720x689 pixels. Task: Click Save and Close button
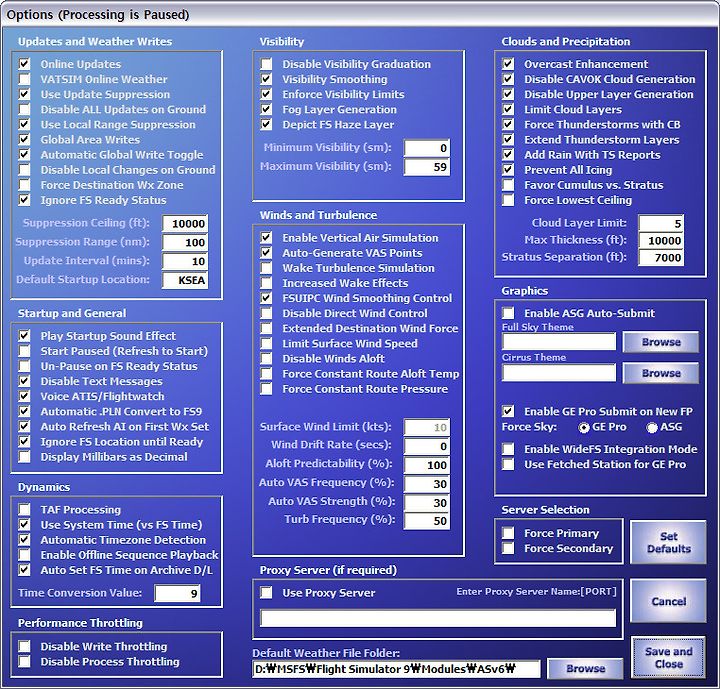669,657
